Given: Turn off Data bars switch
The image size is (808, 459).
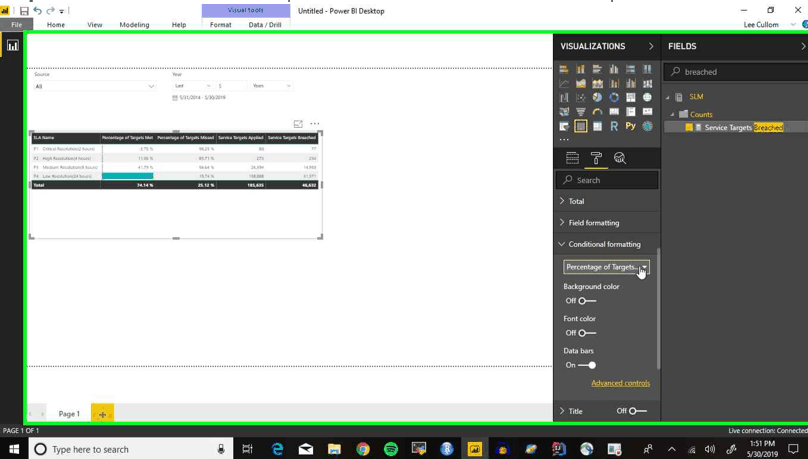Looking at the screenshot, I should tap(587, 365).
